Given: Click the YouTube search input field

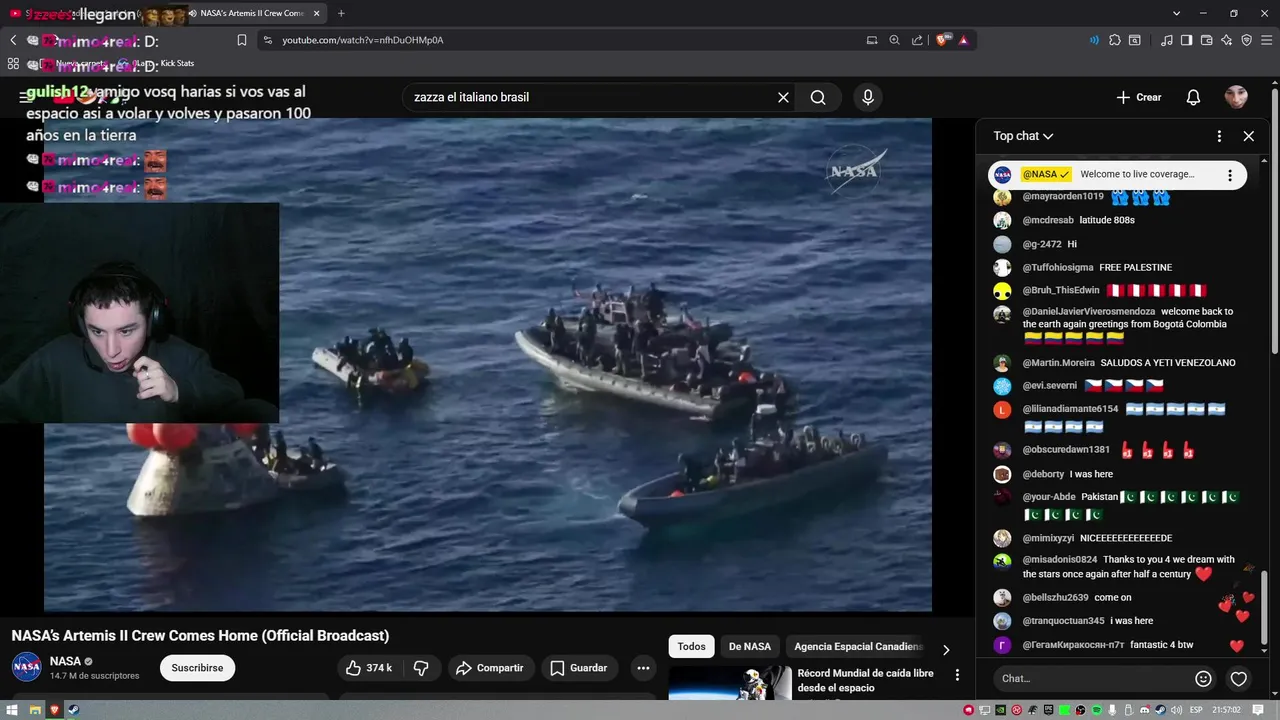Looking at the screenshot, I should (590, 97).
